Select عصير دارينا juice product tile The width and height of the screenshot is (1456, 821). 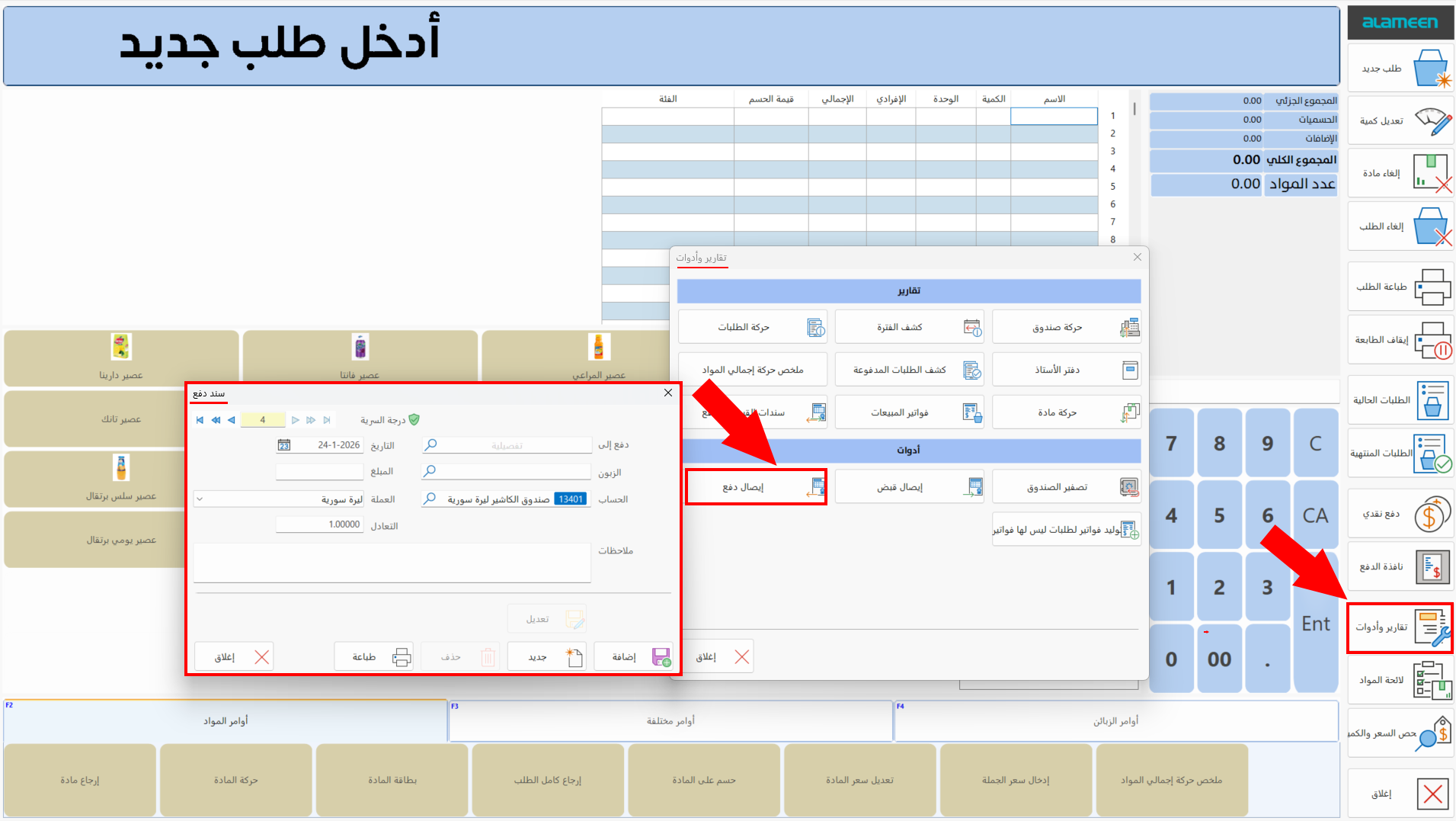coord(121,358)
